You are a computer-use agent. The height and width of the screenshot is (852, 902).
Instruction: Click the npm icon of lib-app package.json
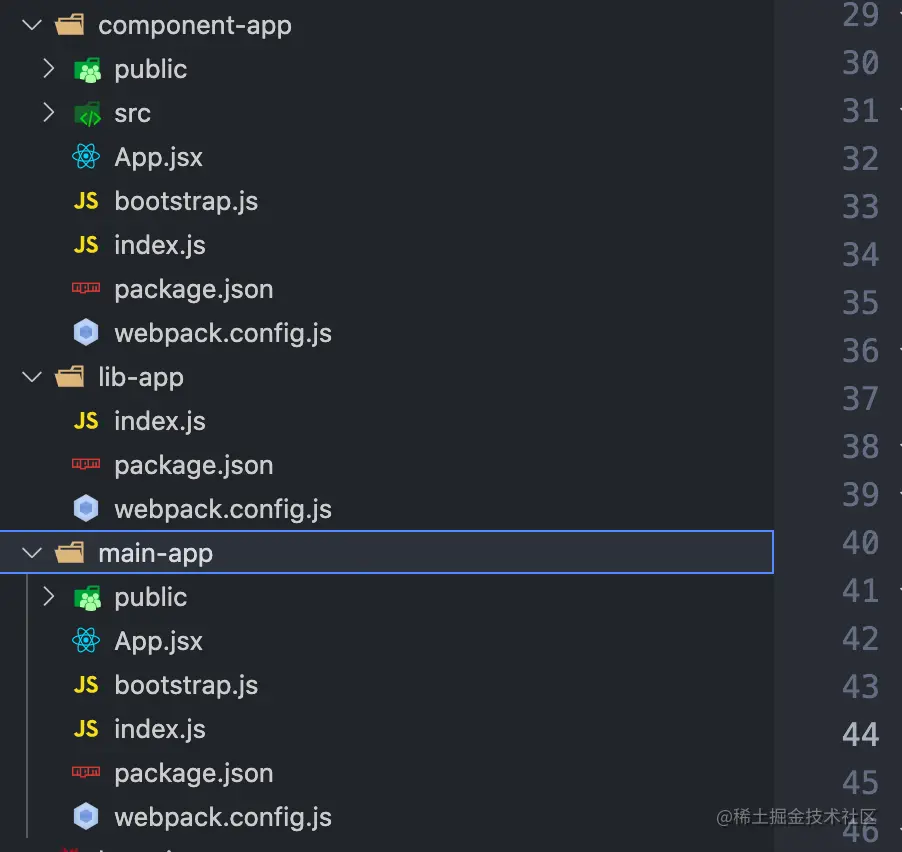pyautogui.click(x=86, y=464)
